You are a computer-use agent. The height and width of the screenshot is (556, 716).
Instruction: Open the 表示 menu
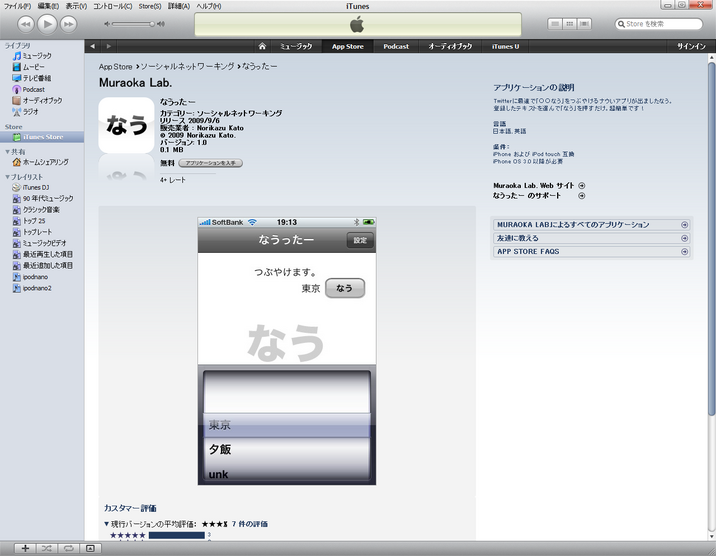76,6
